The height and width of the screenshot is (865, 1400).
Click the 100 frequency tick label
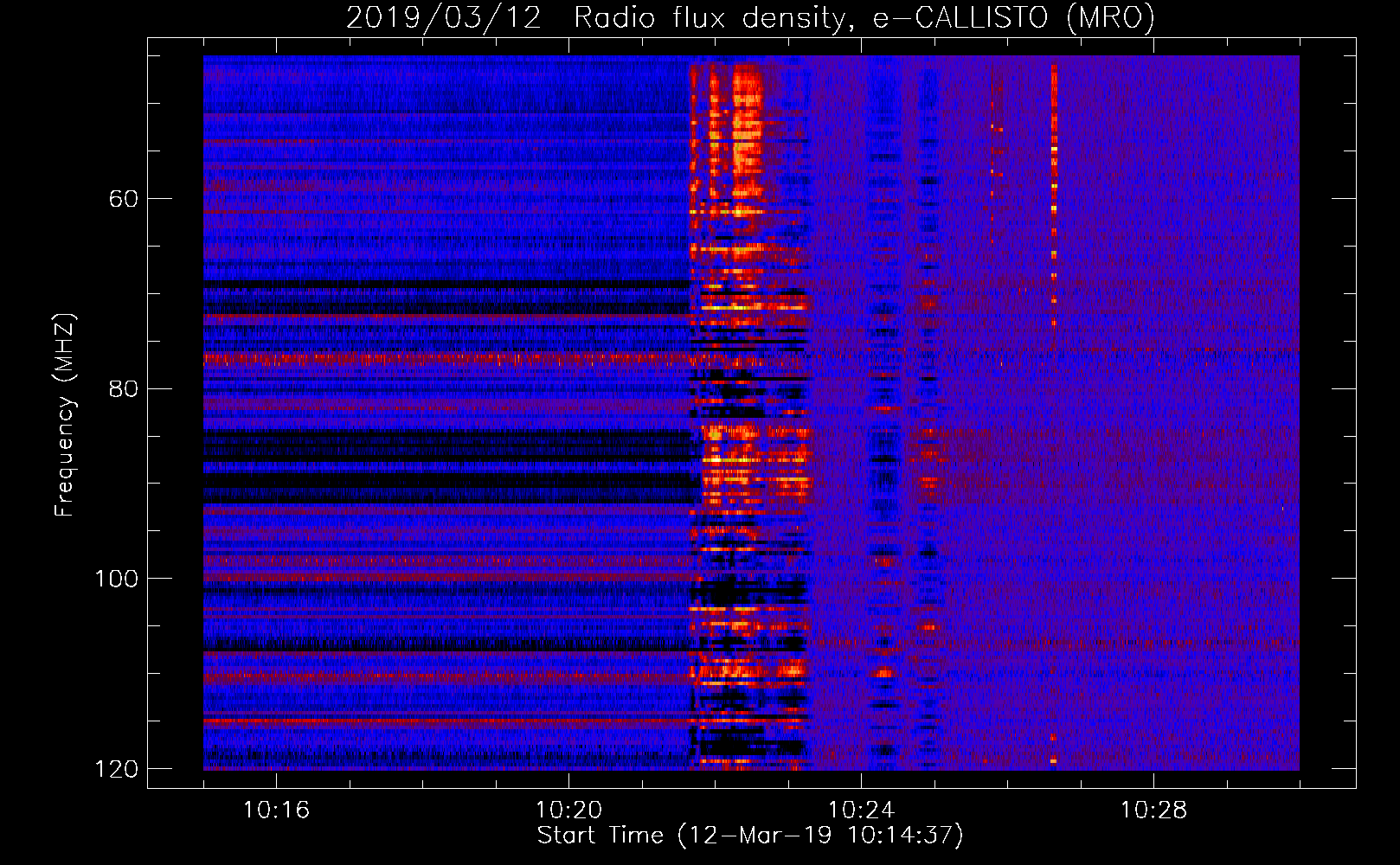pyautogui.click(x=115, y=579)
